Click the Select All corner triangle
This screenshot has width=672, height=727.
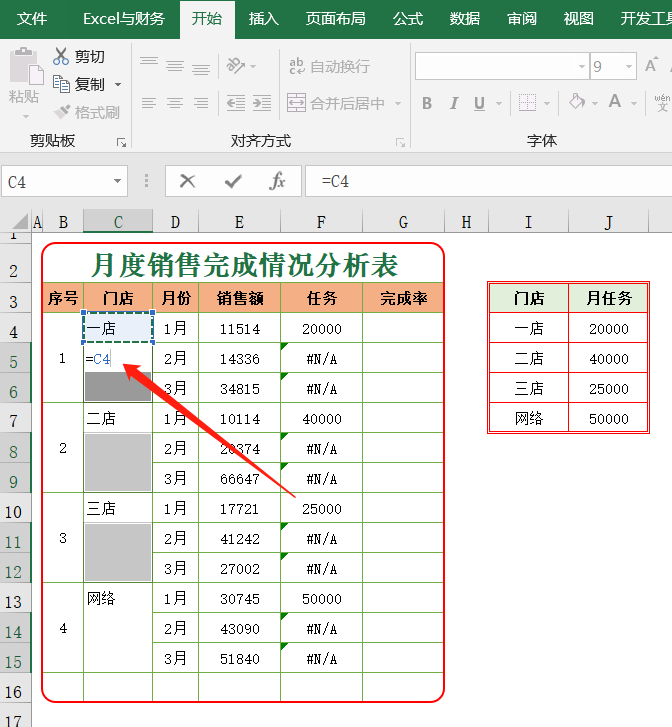pos(18,222)
